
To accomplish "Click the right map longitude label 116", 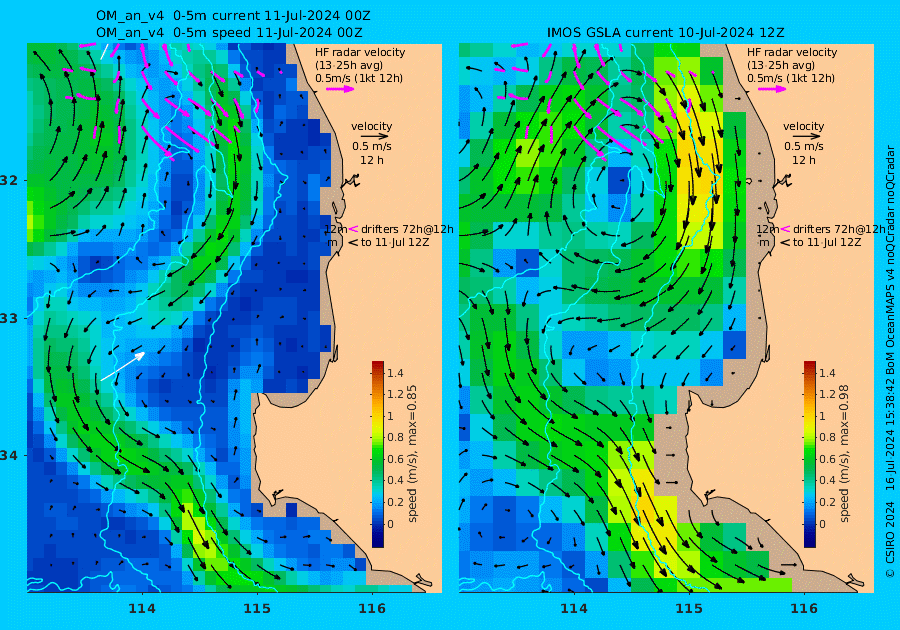I will 804,609.
